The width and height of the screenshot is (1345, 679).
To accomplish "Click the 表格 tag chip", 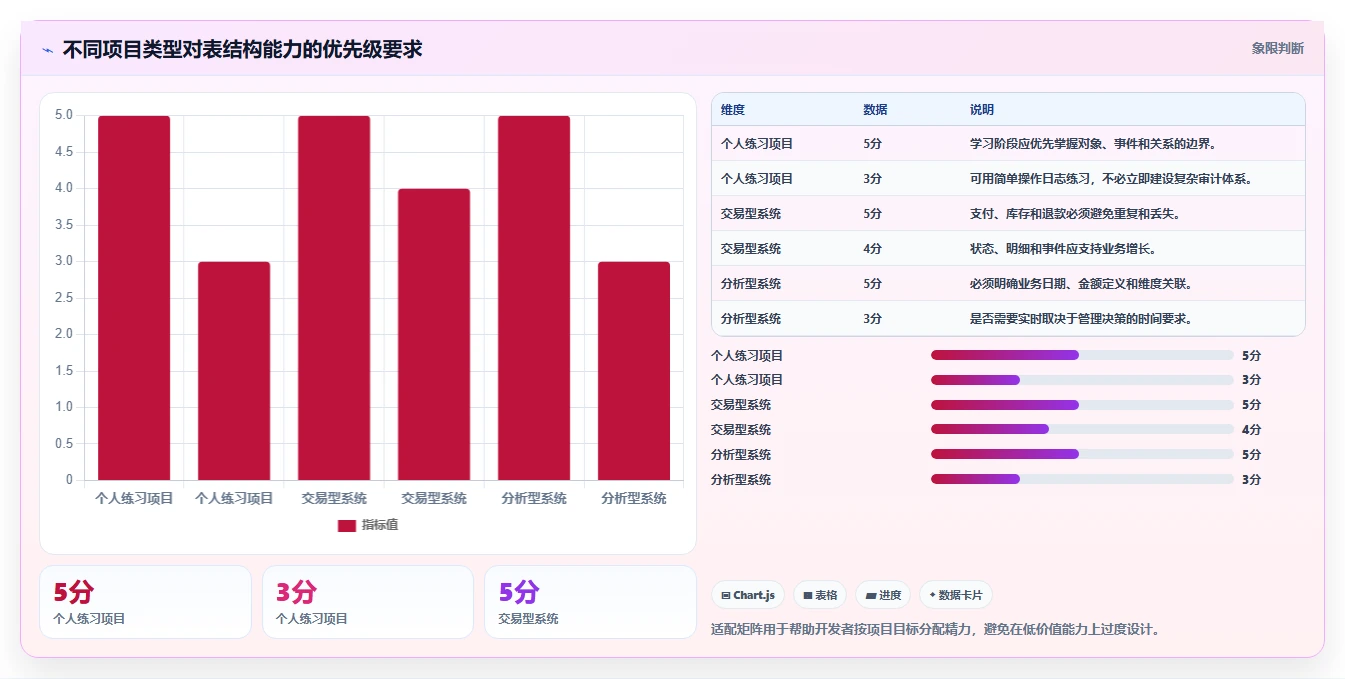I will pos(820,595).
